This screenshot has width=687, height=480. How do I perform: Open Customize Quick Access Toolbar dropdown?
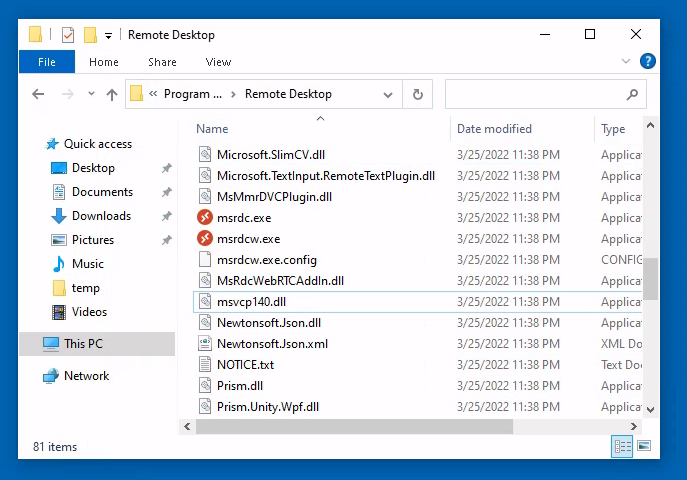click(108, 35)
